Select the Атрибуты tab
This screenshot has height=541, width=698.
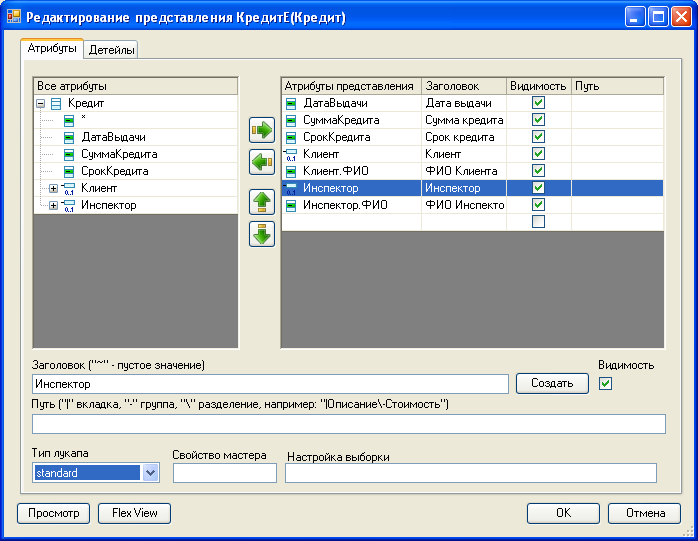coord(52,48)
